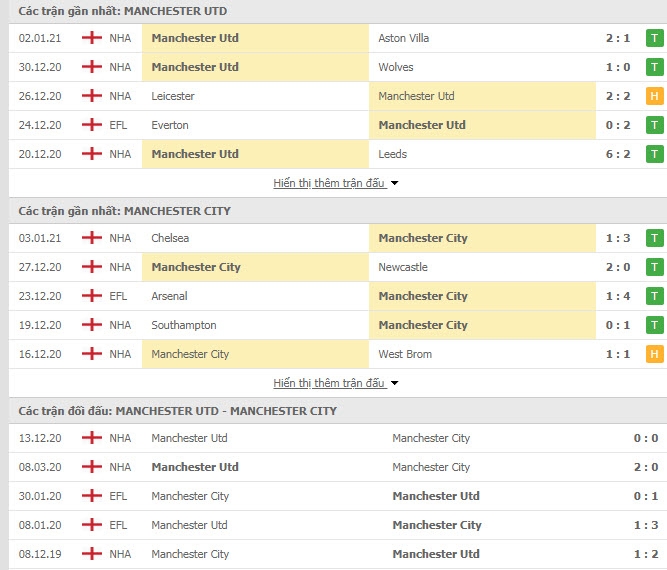
Task: Click Southampton team name
Action: pos(184,325)
